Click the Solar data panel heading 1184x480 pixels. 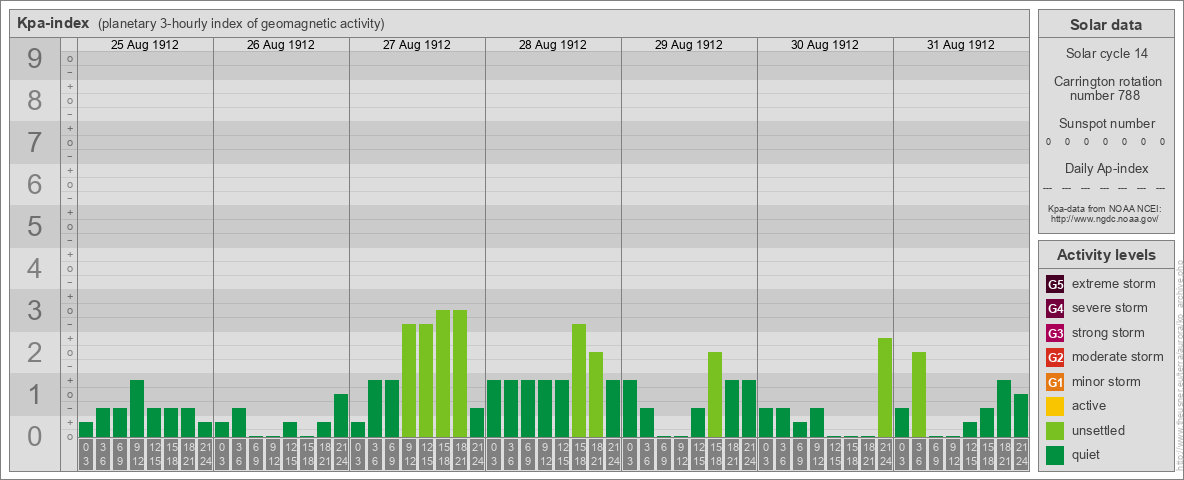(x=1106, y=25)
